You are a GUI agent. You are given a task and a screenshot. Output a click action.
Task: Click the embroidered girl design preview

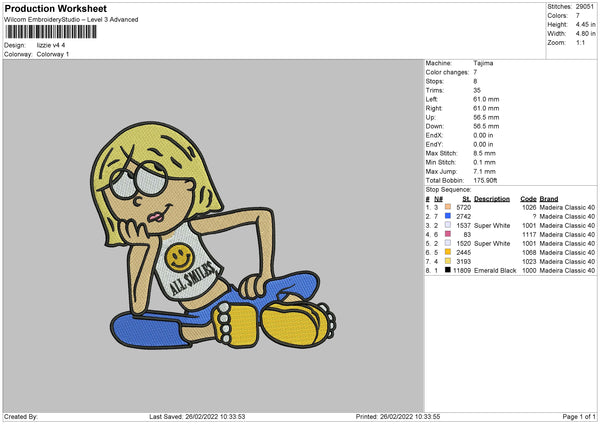(214, 235)
